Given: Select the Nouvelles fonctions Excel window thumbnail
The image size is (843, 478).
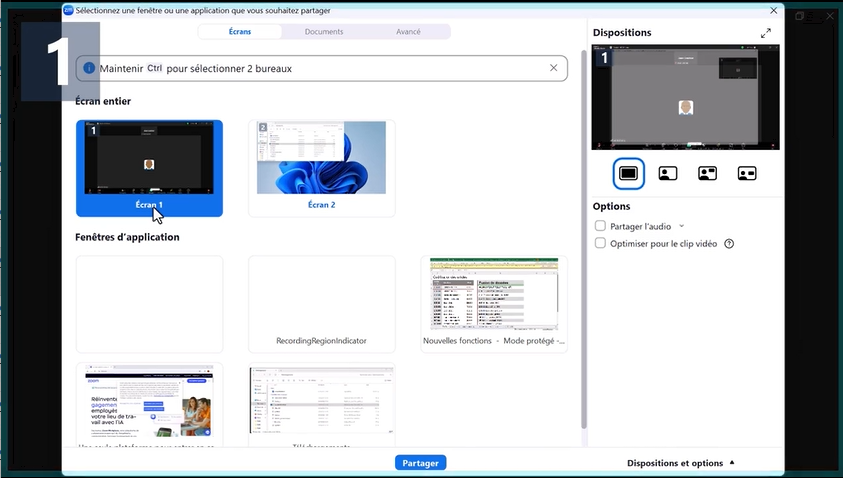Looking at the screenshot, I should click(x=494, y=304).
